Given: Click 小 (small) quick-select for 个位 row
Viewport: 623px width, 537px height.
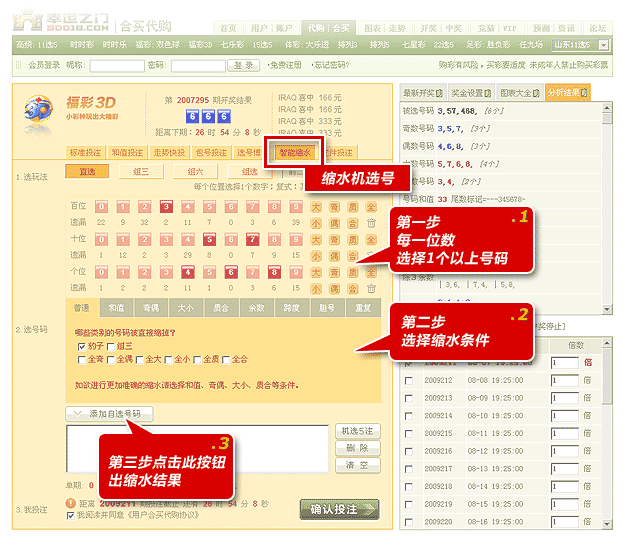Looking at the screenshot, I should click(316, 289).
